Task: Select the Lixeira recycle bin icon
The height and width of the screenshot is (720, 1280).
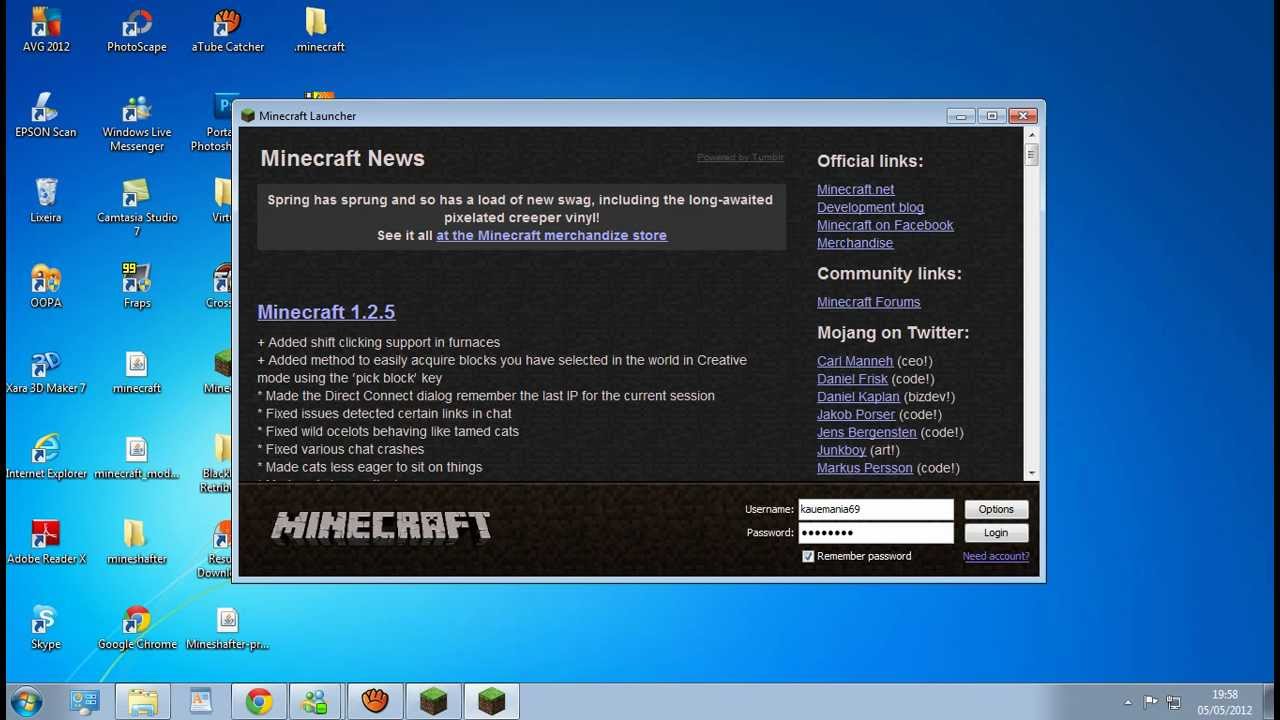Action: point(46,200)
